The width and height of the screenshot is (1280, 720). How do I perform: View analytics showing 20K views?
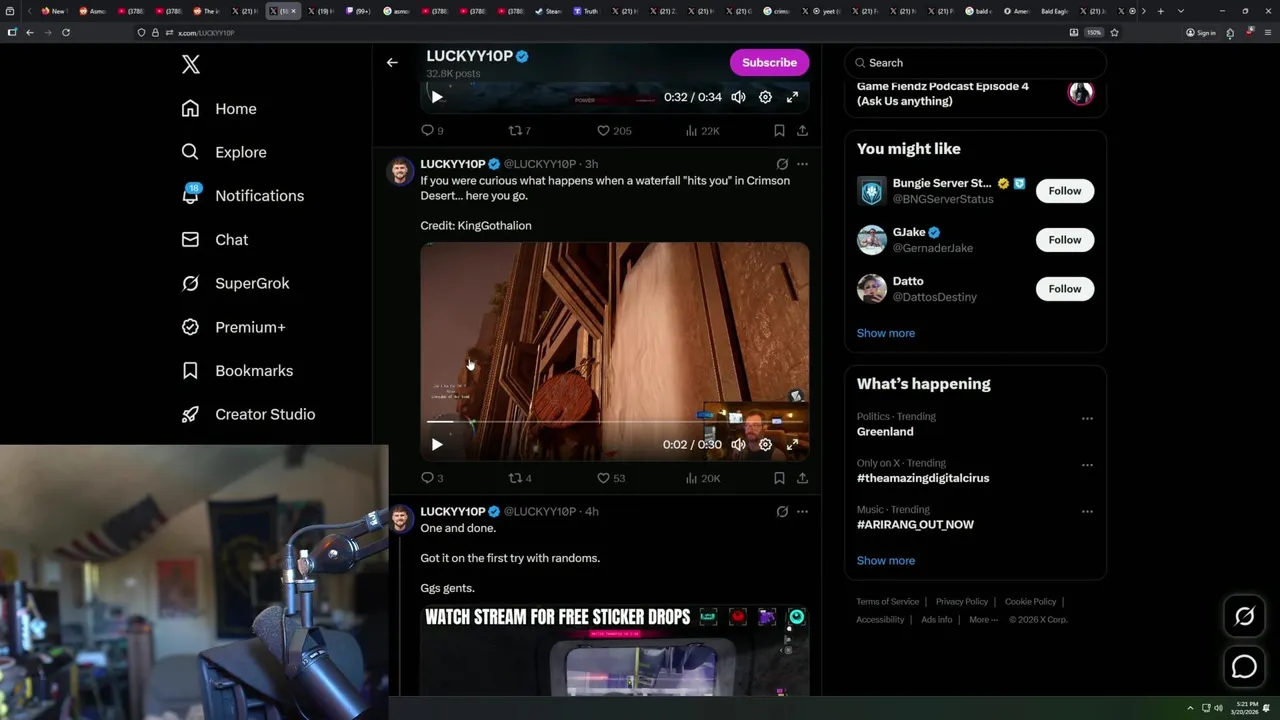pyautogui.click(x=702, y=479)
